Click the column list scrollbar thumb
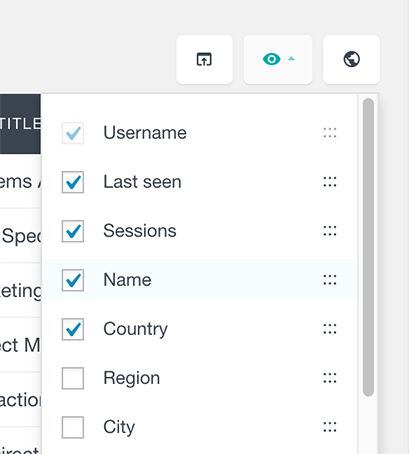The image size is (409, 454). point(368,247)
